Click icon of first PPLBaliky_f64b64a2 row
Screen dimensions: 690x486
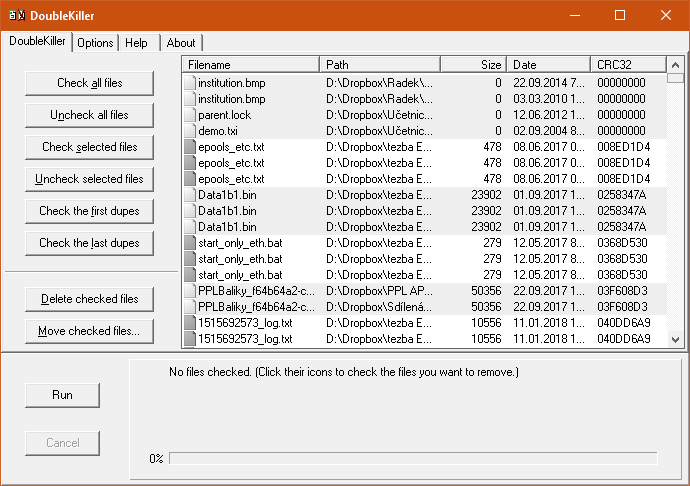[x=190, y=291]
